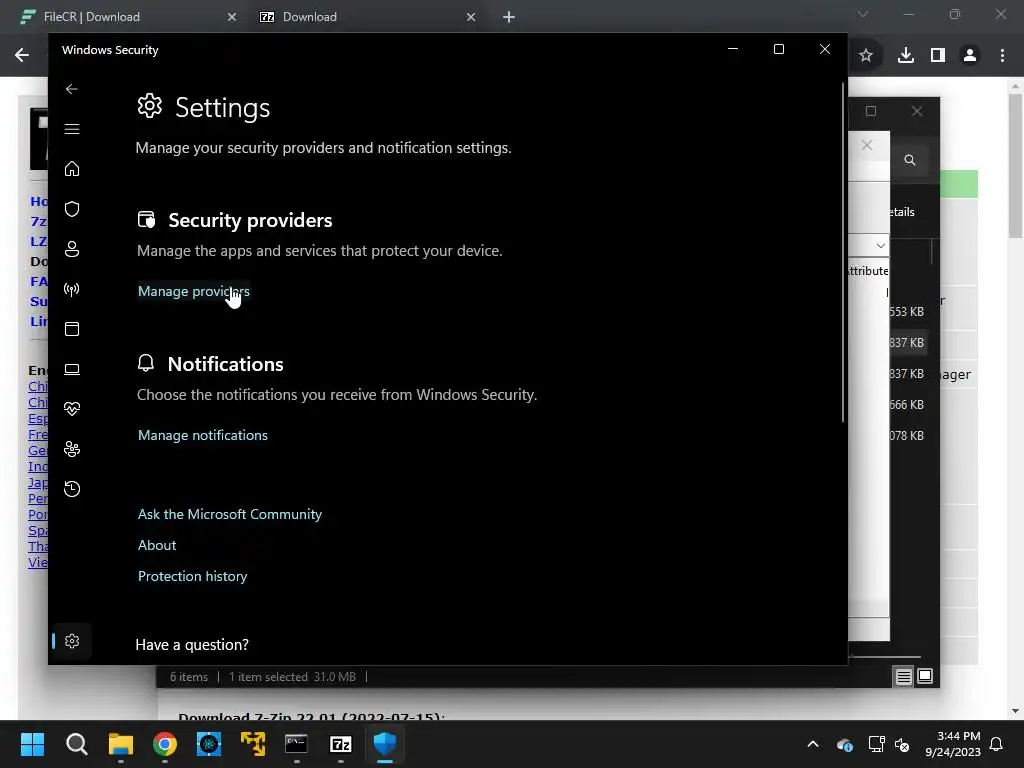Open Chrome tab search chevron
This screenshot has width=1024, height=768.
[863, 14]
